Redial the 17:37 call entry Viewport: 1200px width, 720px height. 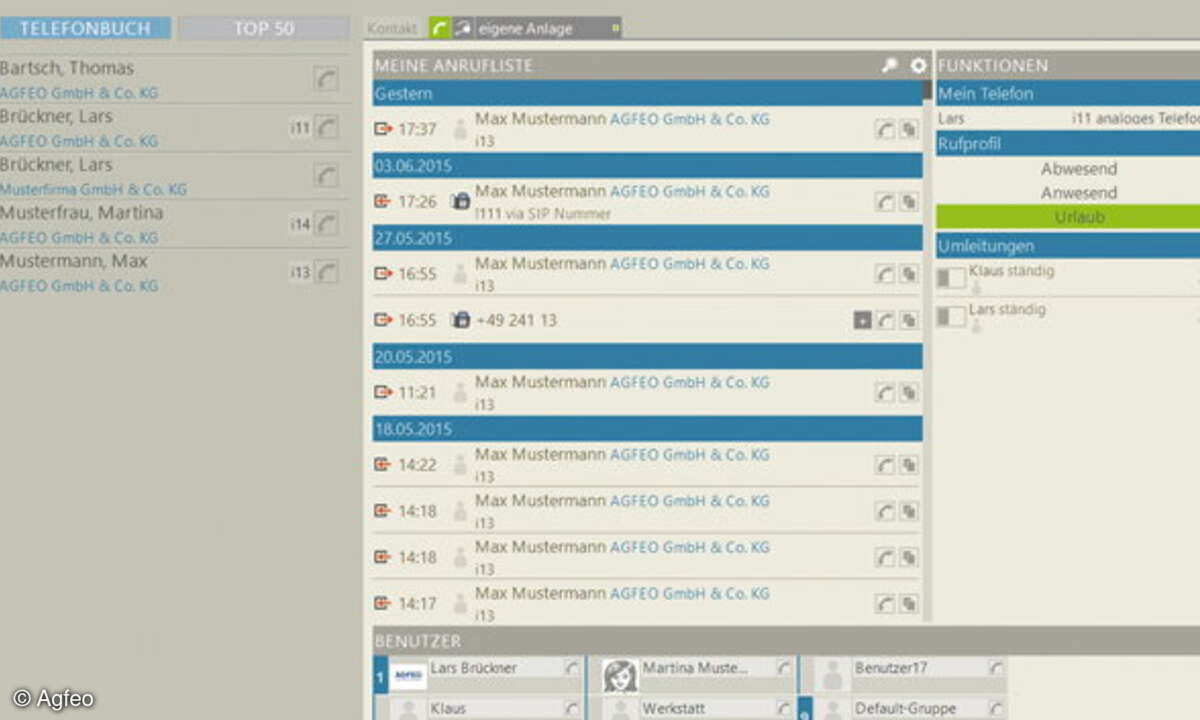pos(885,129)
